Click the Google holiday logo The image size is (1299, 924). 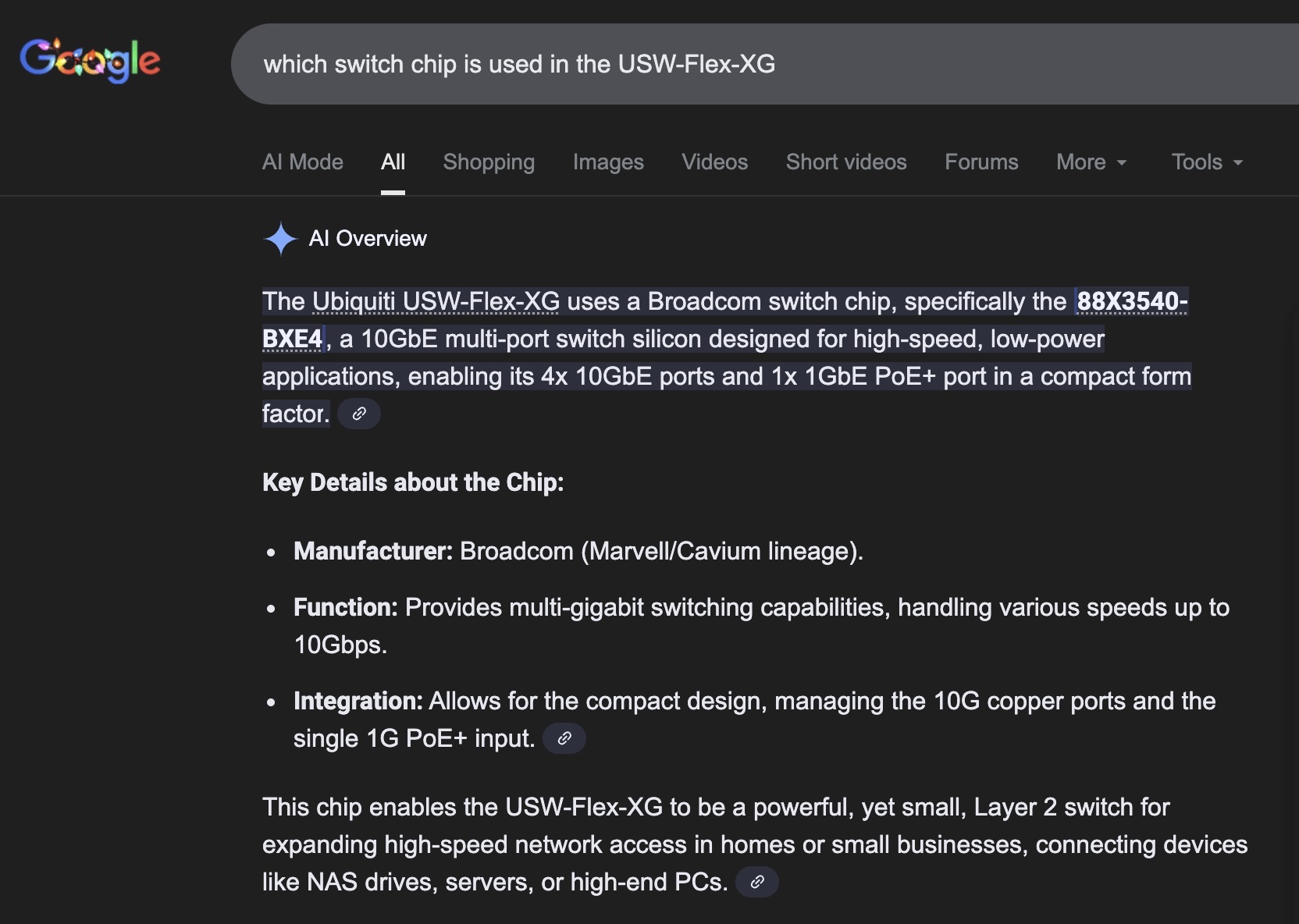[90, 61]
